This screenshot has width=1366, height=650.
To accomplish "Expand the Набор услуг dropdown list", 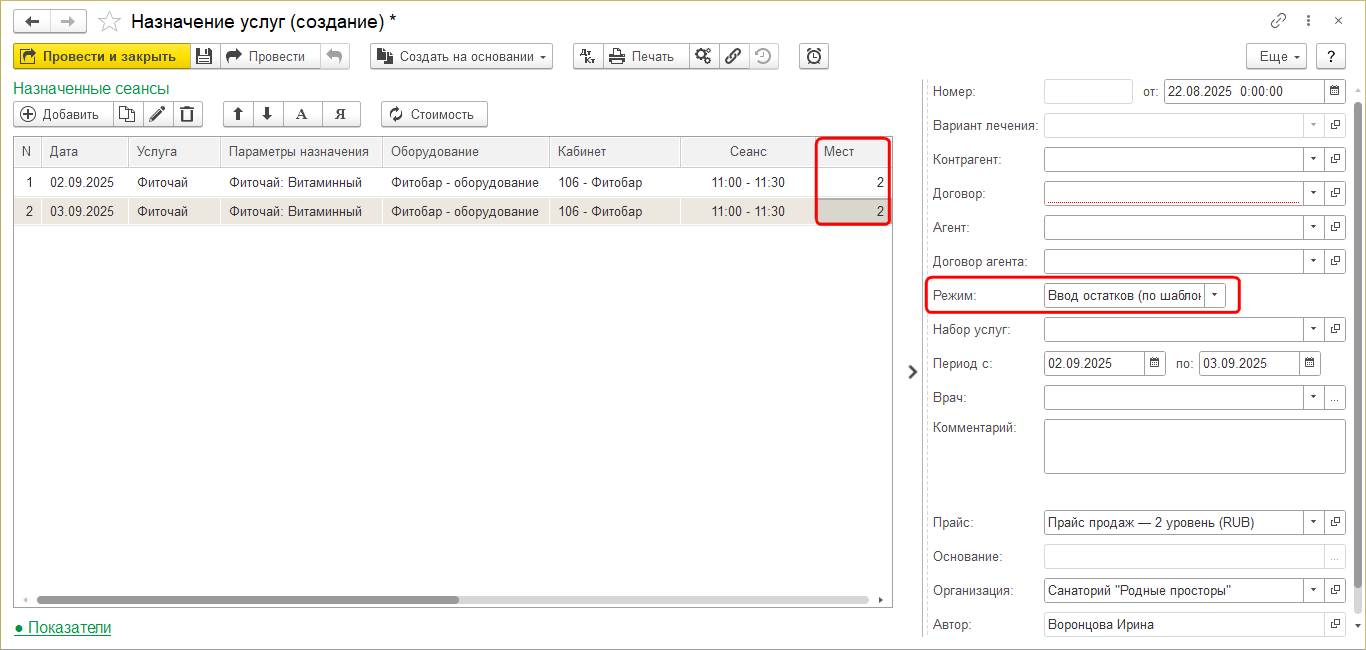I will [1313, 329].
